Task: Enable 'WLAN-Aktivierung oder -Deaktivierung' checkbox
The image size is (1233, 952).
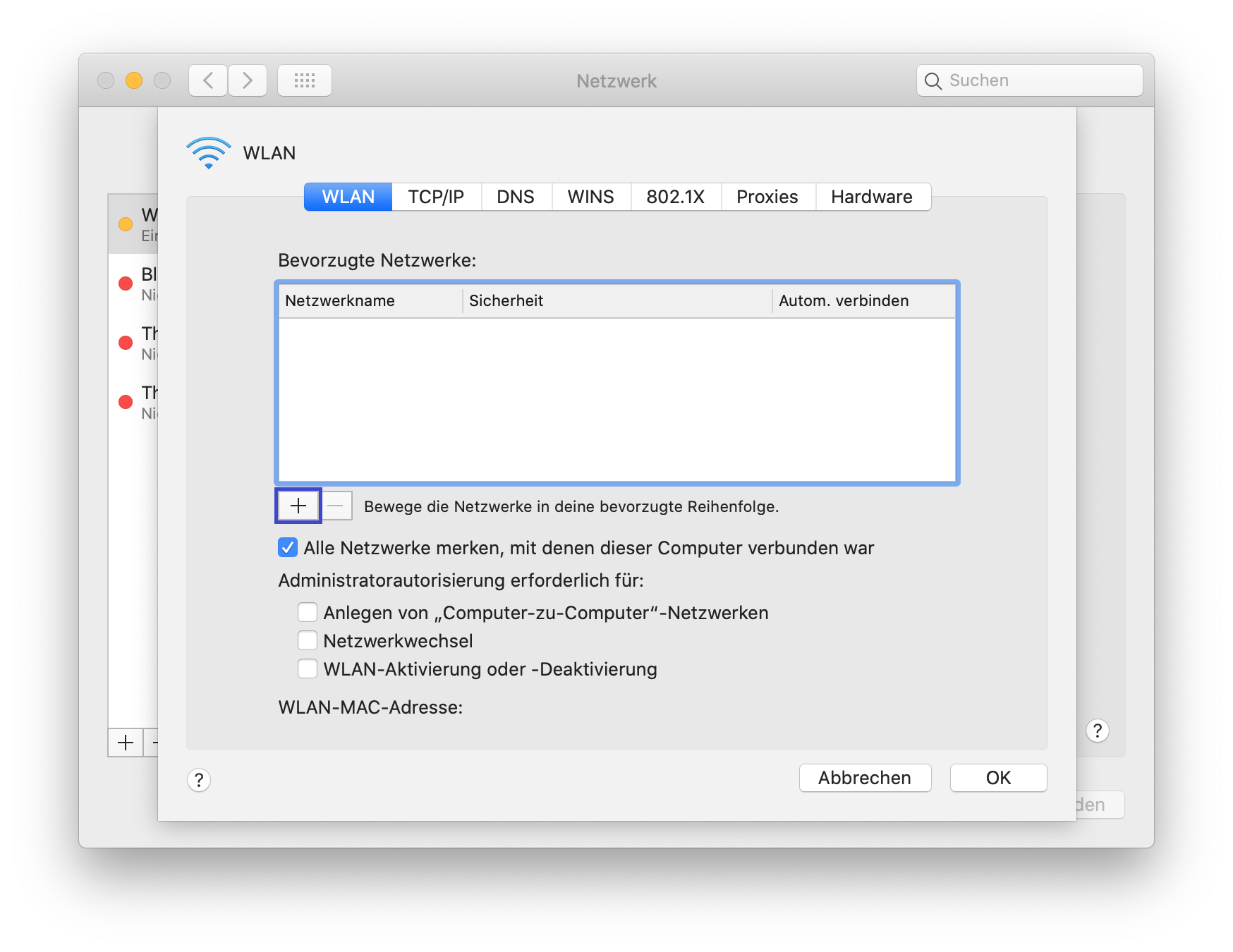Action: 308,669
